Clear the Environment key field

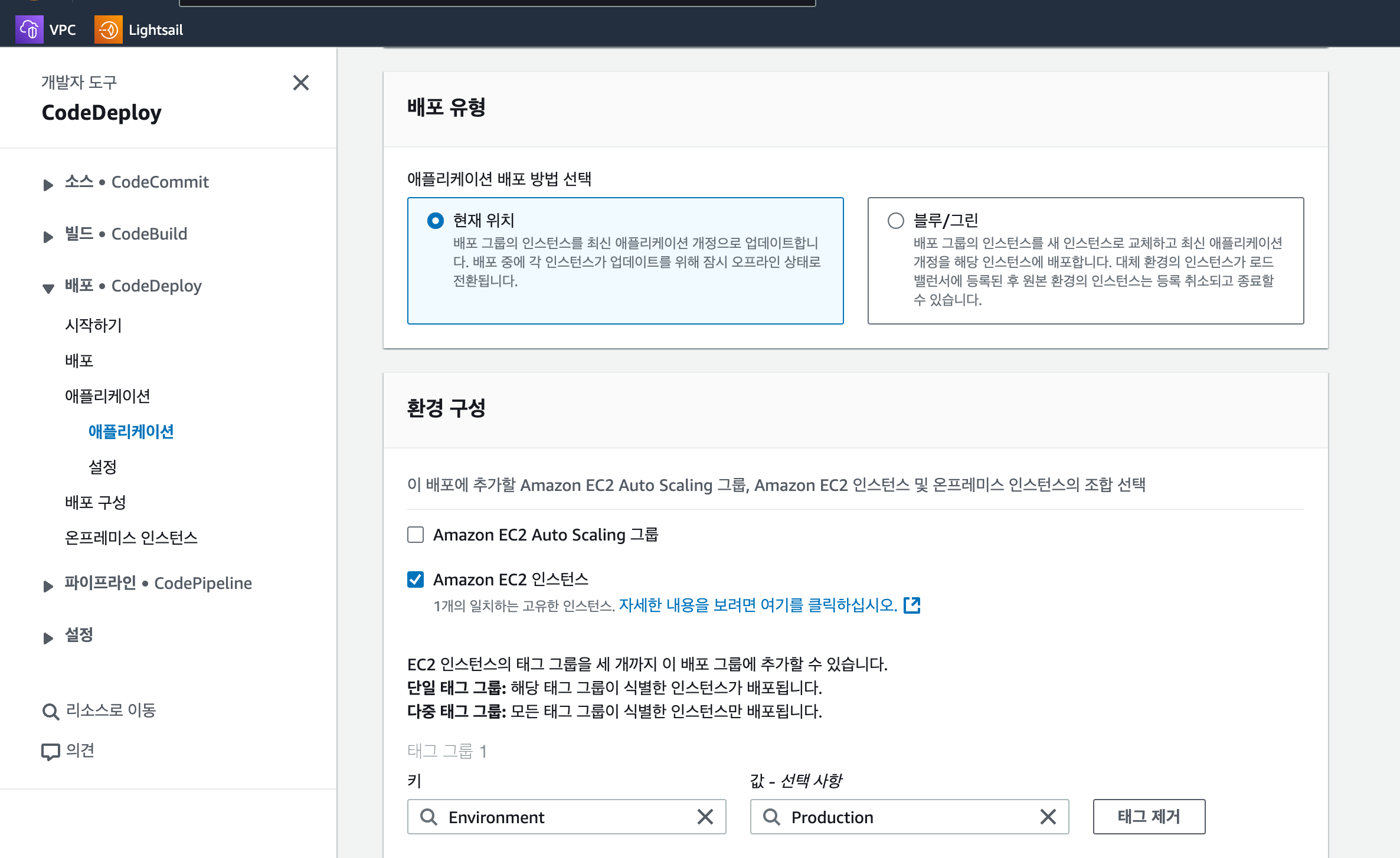(x=705, y=817)
